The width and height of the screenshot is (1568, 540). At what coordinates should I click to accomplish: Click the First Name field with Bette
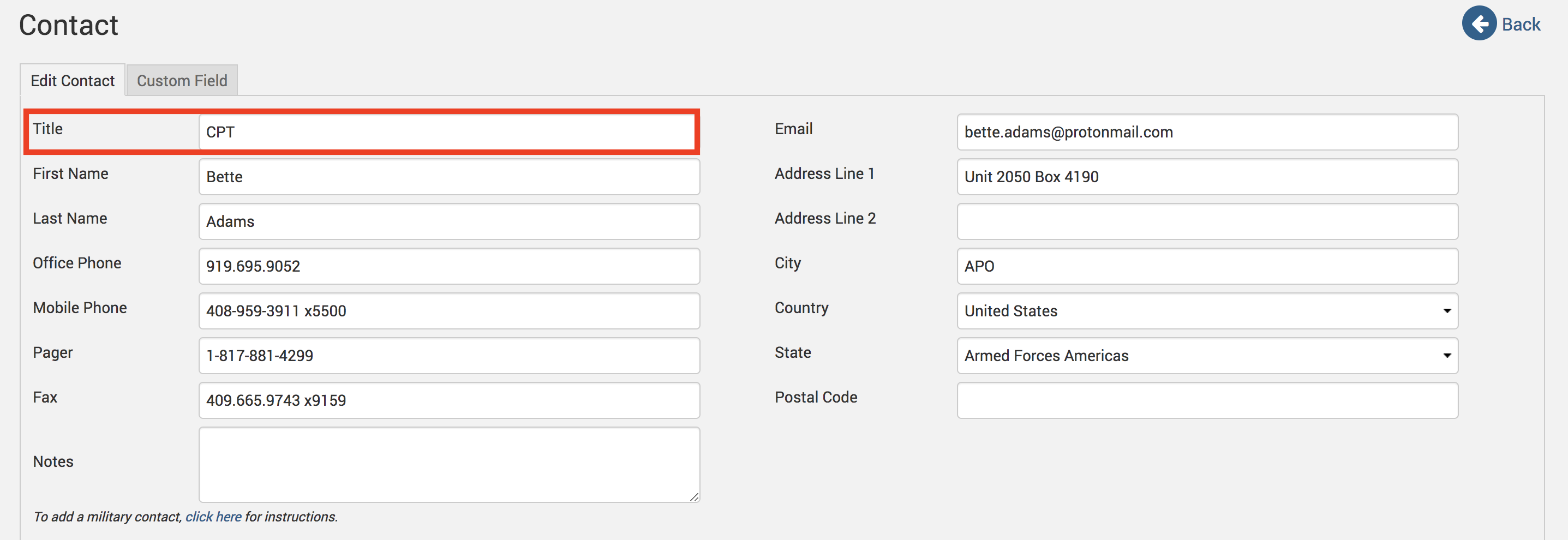[449, 177]
